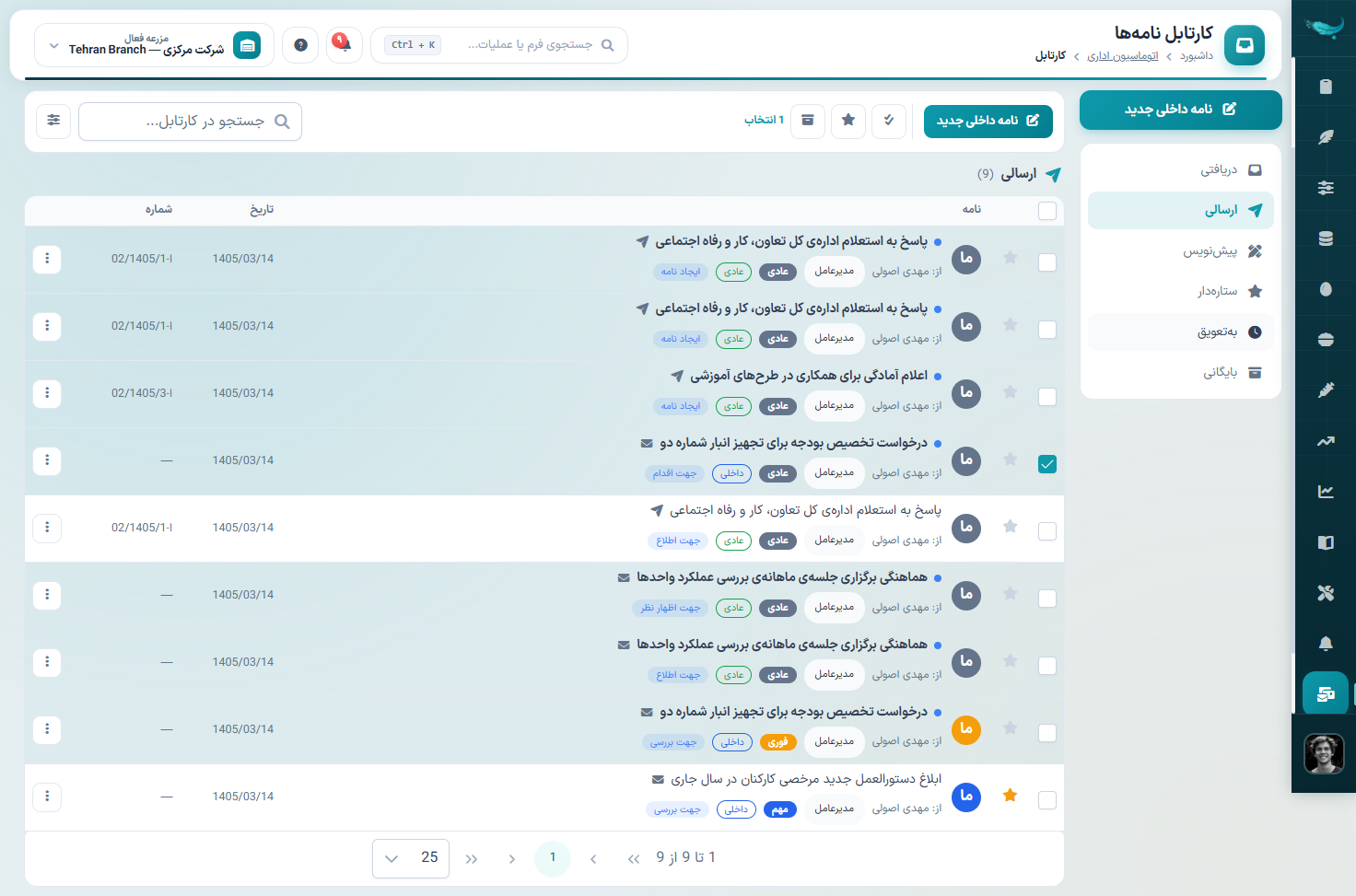
Task: Open options menu for 'ابلاغ دستورالعمل' row
Action: click(47, 797)
